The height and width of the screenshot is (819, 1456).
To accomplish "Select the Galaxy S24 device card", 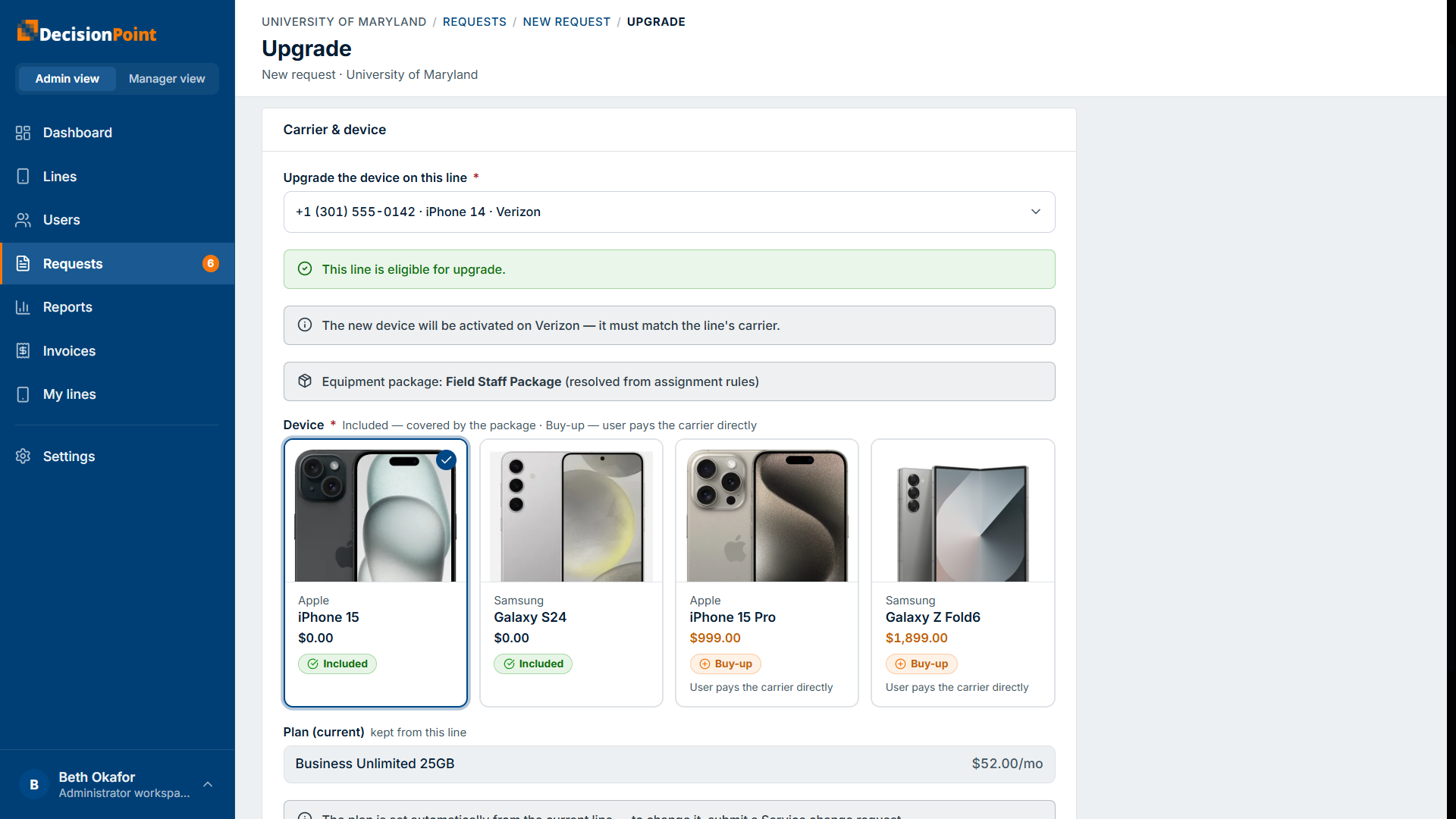I will click(572, 573).
